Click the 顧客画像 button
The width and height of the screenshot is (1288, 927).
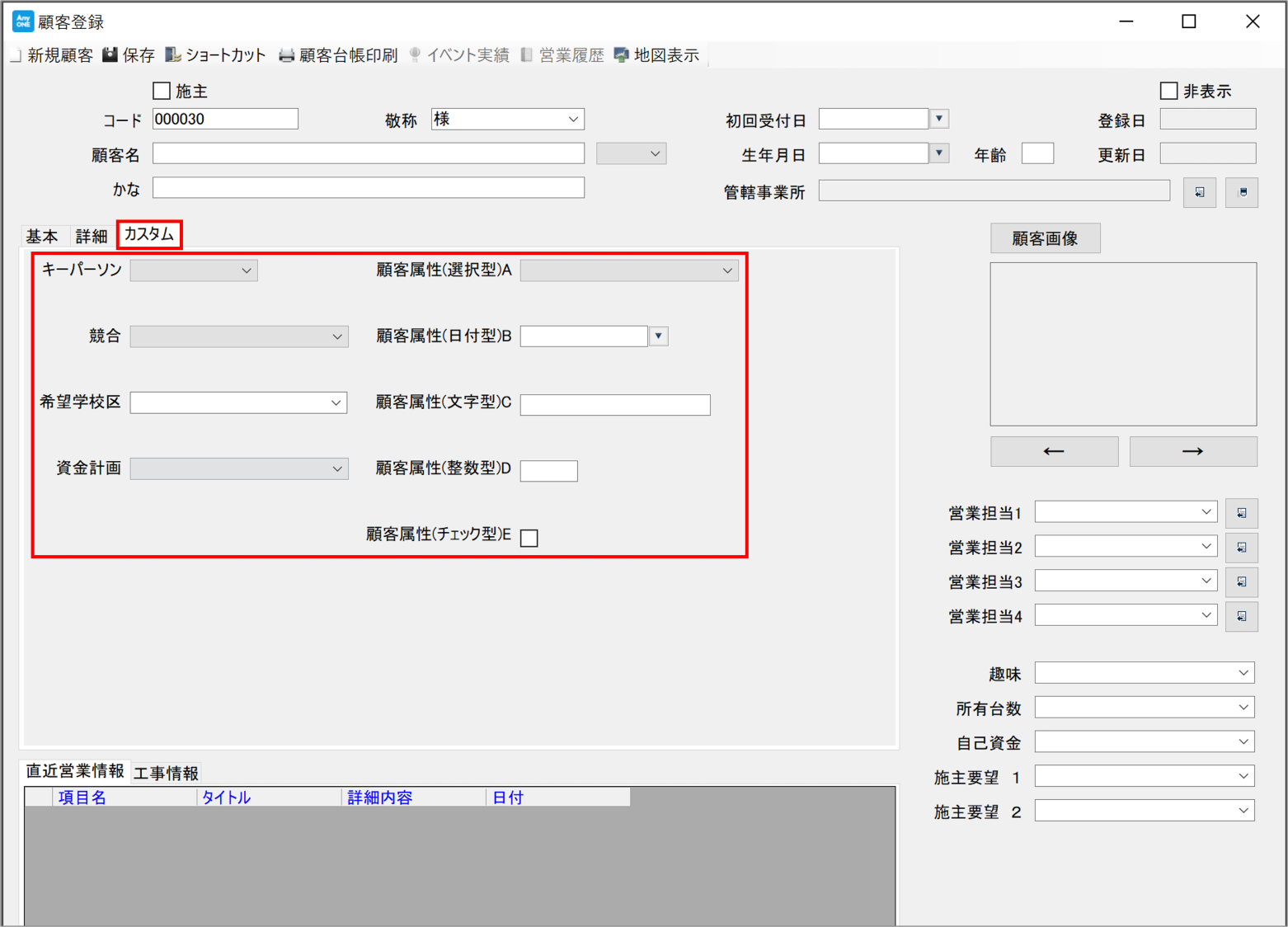click(1045, 238)
